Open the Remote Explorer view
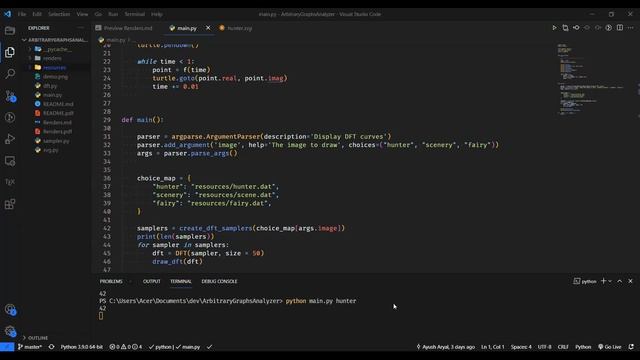Image resolution: width=640 pixels, height=360 pixels. coord(10,161)
